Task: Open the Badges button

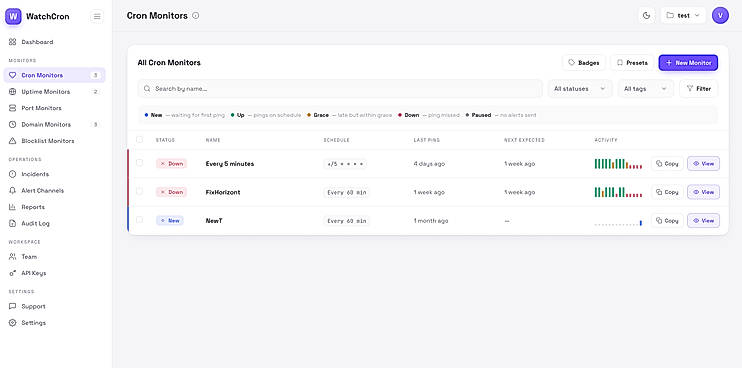Action: [x=584, y=62]
